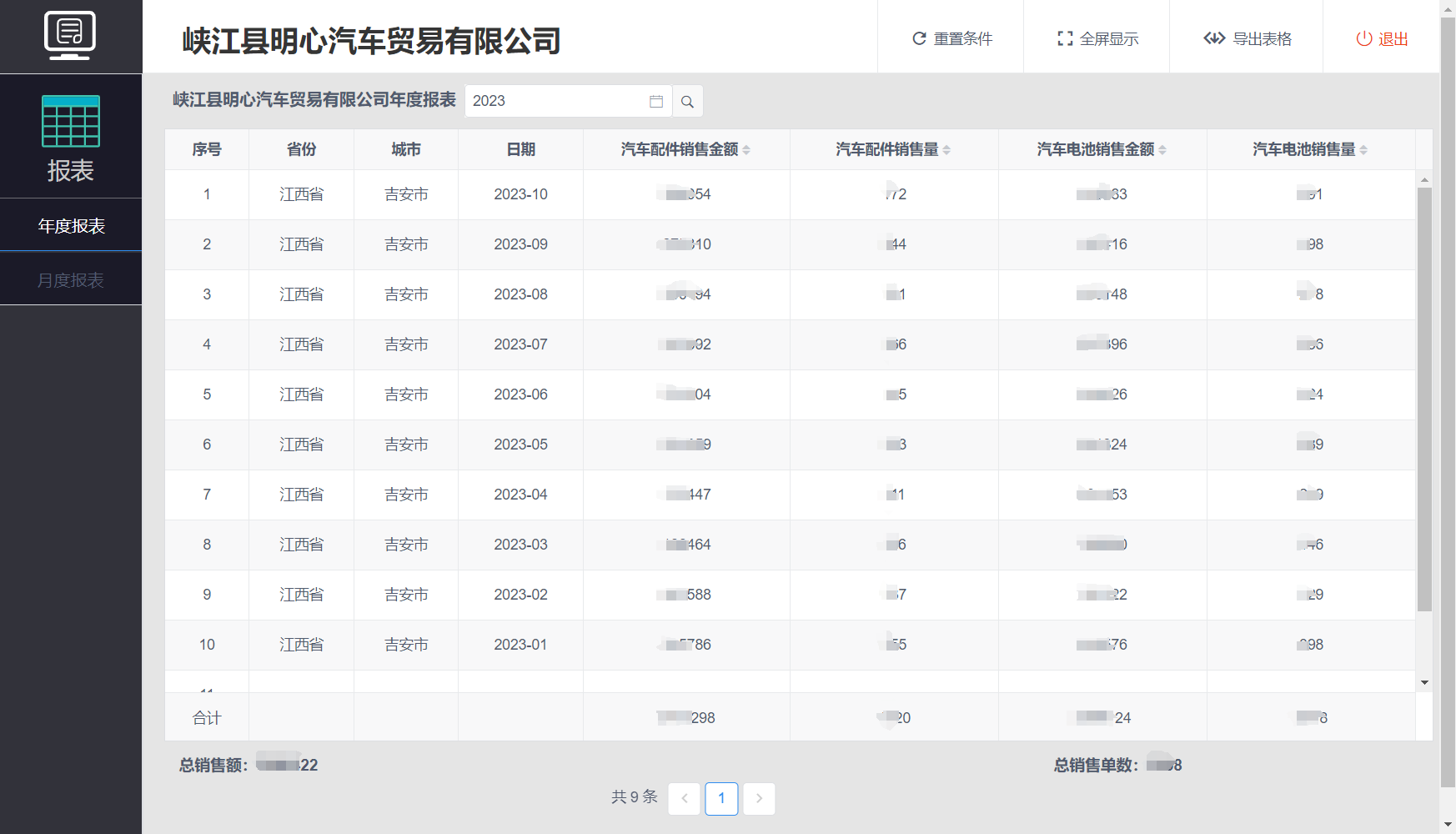The width and height of the screenshot is (1456, 834).
Task: Click 重置条件 to reset filters
Action: pos(951,38)
